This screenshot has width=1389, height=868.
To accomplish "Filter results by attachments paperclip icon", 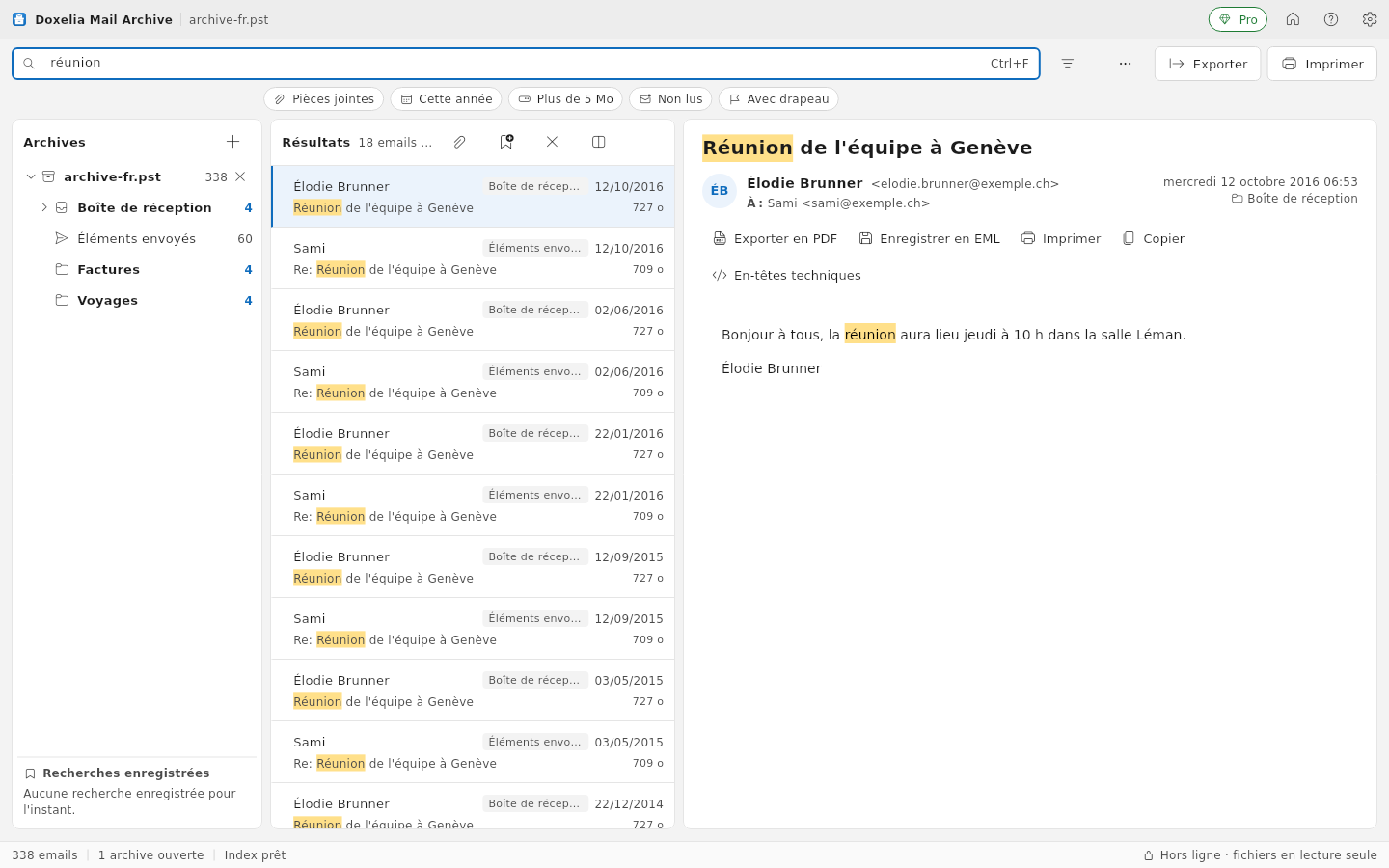I will [460, 142].
